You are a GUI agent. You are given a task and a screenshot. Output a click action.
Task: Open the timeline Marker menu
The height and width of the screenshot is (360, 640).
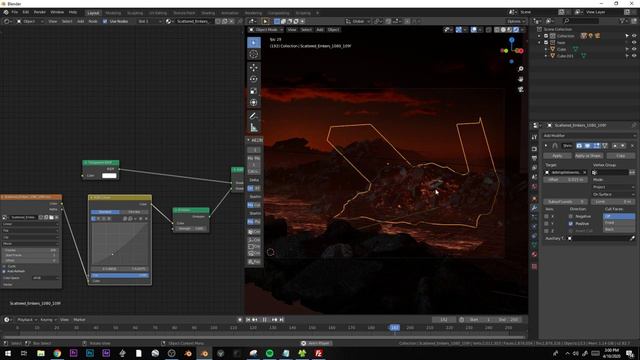[x=80, y=320]
